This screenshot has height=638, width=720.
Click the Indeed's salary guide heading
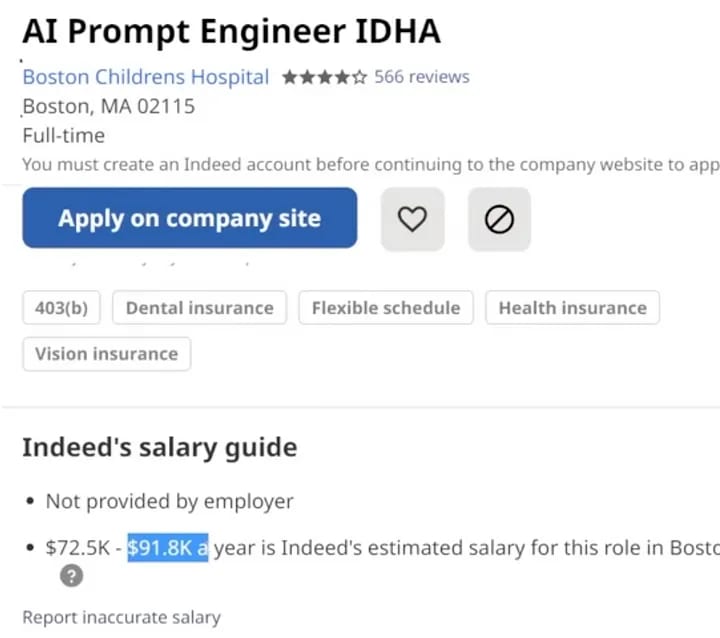160,447
